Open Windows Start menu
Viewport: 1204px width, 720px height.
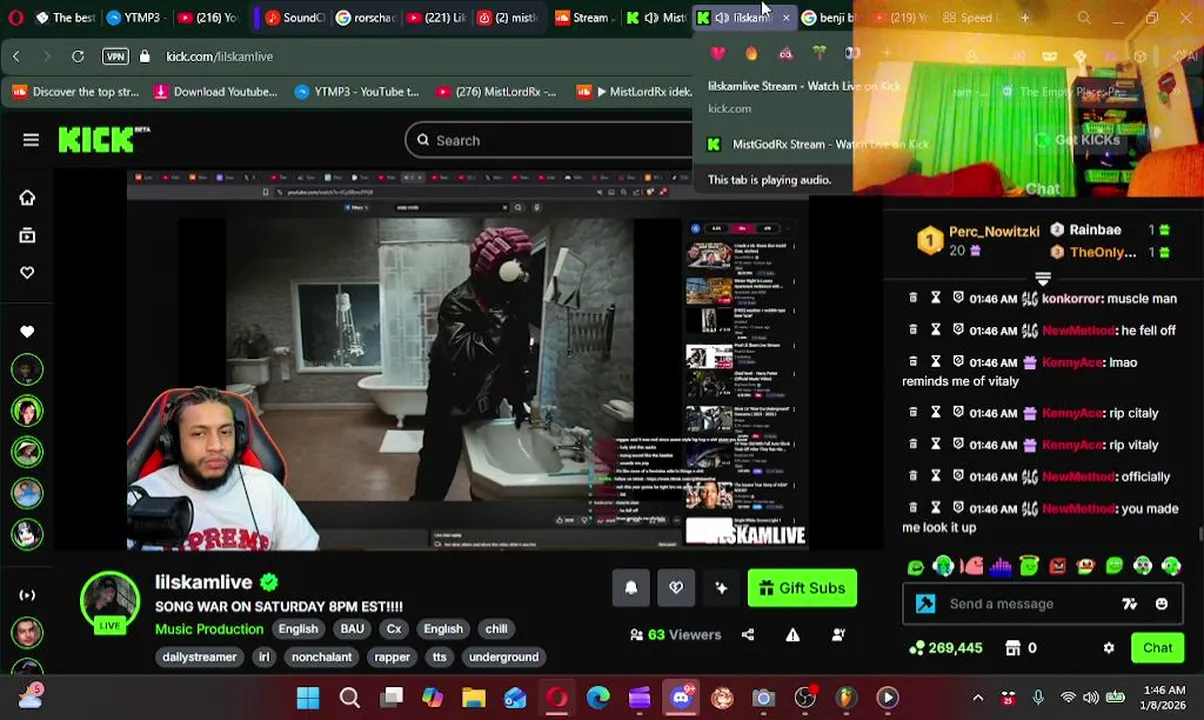click(308, 697)
